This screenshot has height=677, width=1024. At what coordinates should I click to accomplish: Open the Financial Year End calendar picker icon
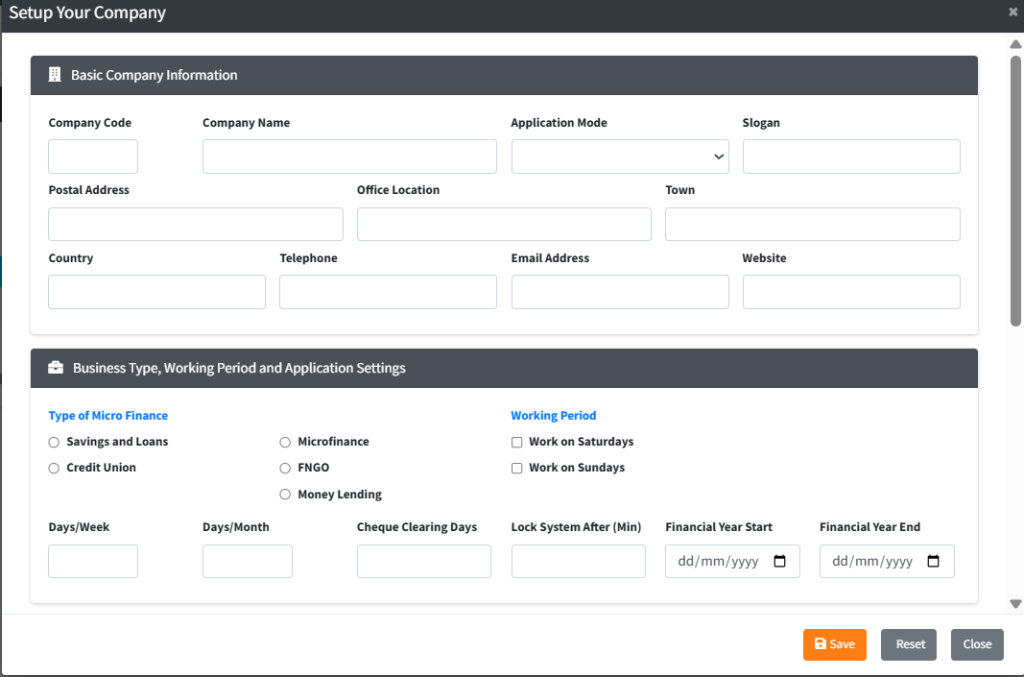click(934, 561)
